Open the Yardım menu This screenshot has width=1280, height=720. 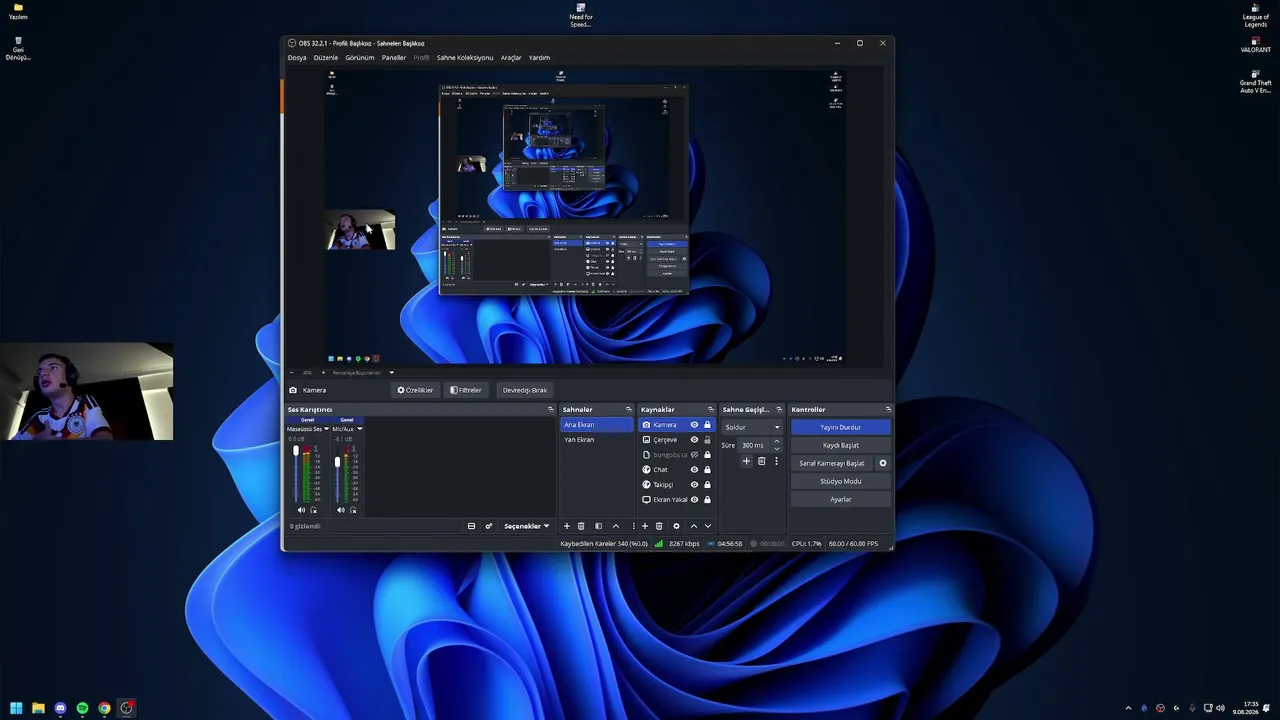click(x=539, y=58)
